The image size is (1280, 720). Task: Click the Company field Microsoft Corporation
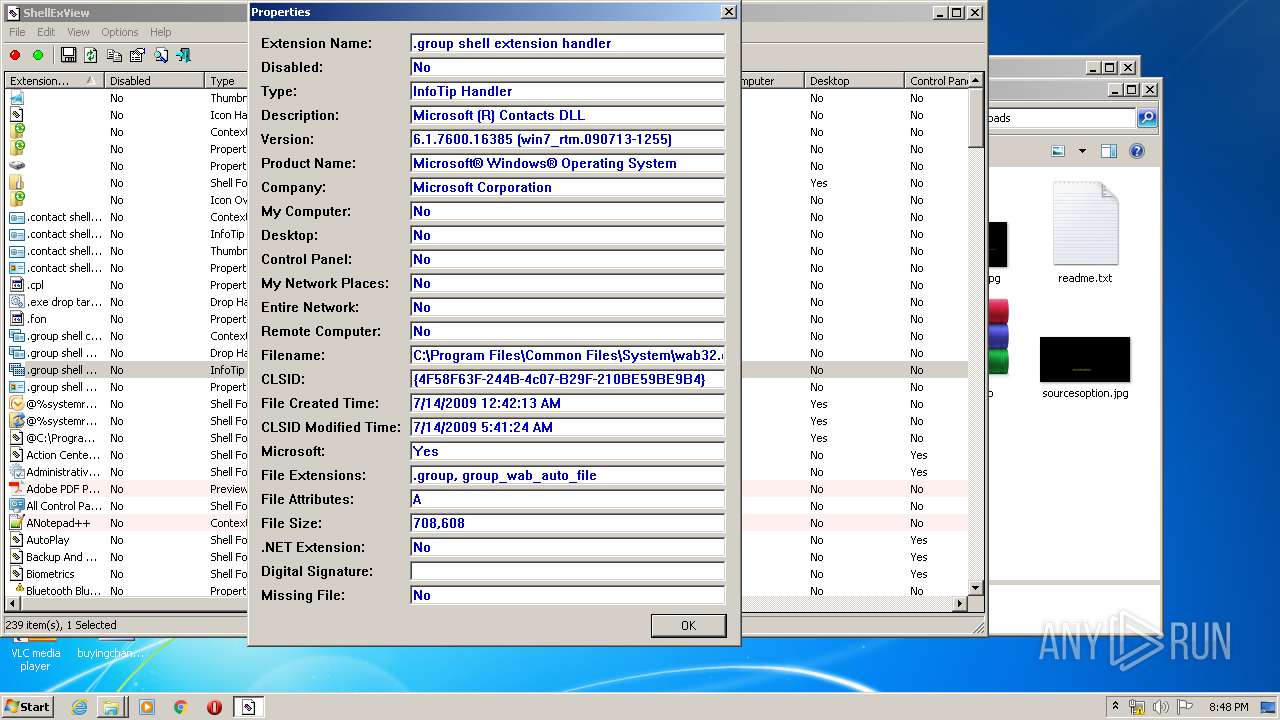567,187
